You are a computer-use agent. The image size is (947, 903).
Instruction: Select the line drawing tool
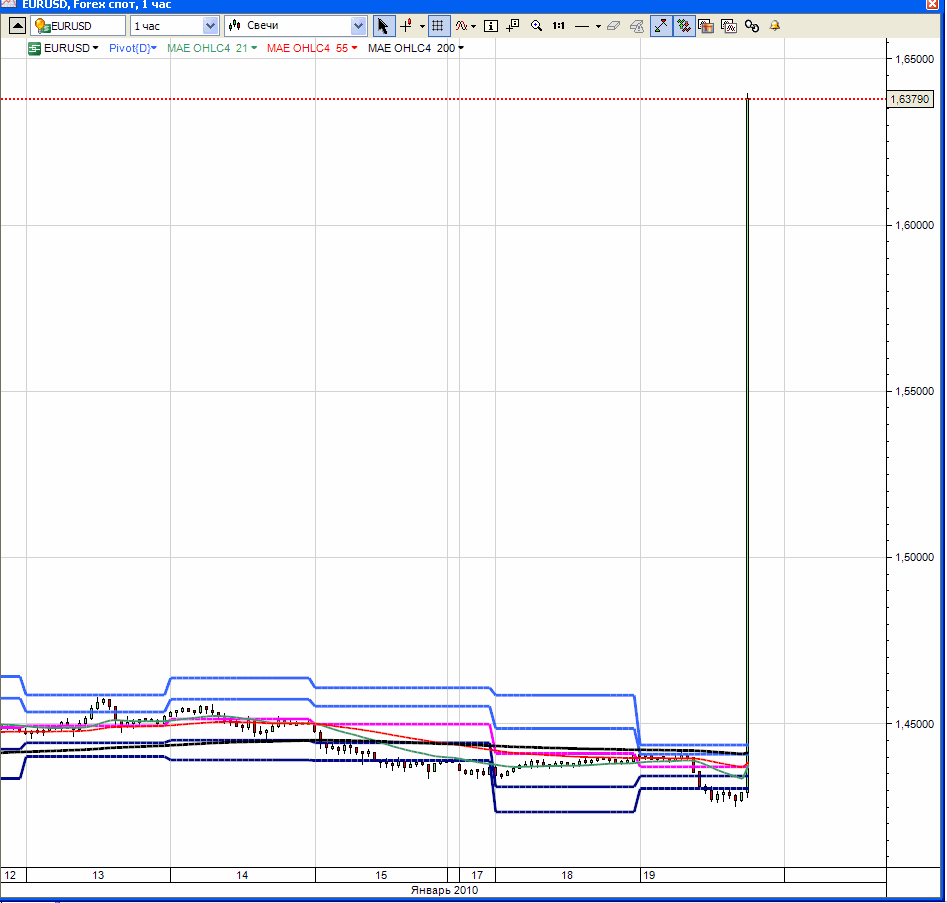click(x=582, y=26)
